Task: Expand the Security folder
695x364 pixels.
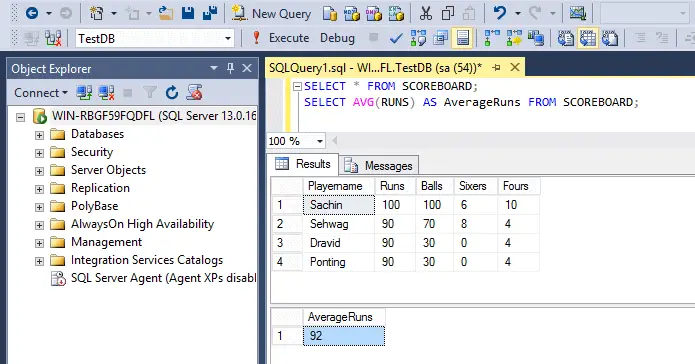Action: [x=39, y=153]
